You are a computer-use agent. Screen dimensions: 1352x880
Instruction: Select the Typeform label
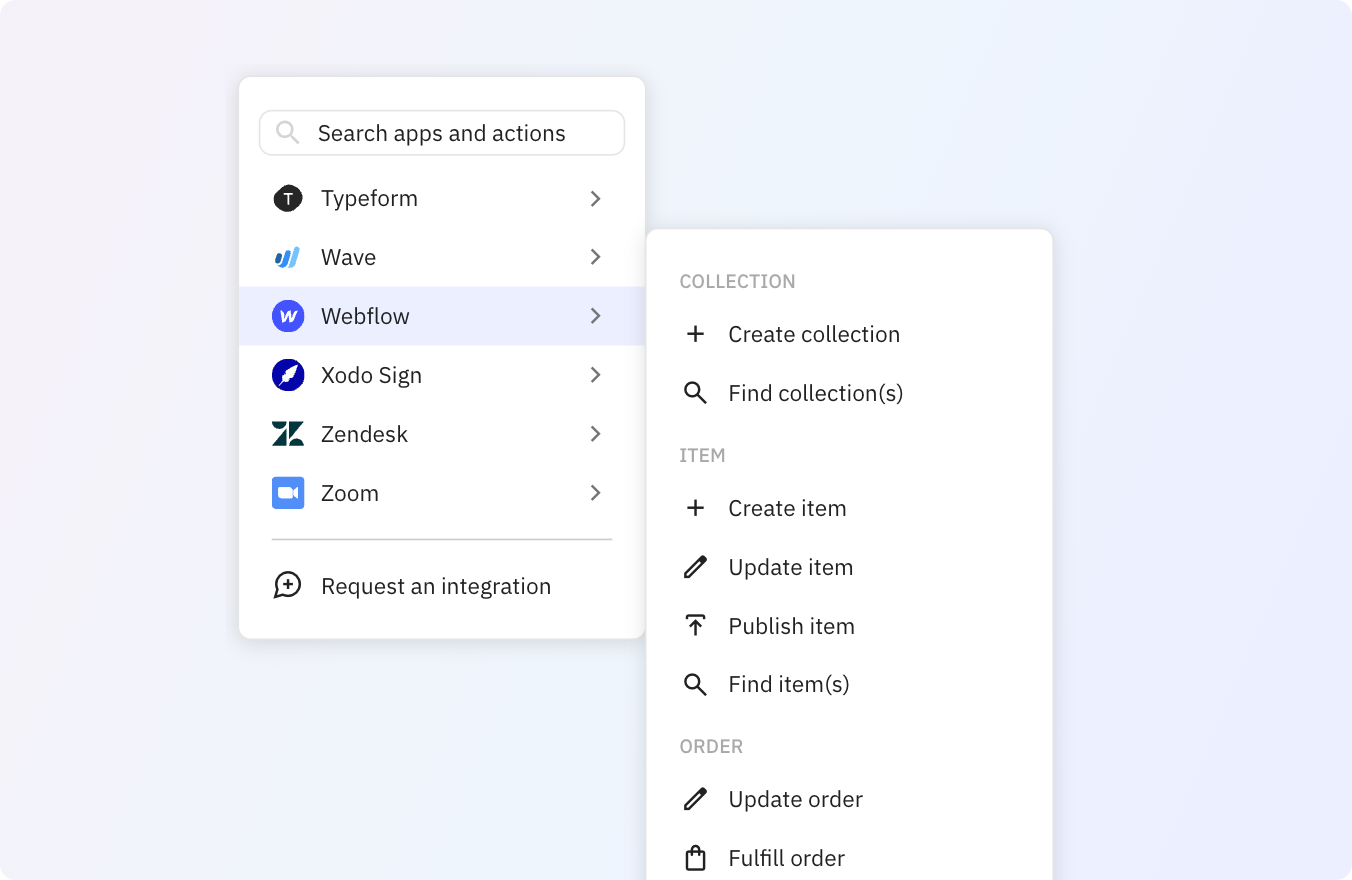coord(369,199)
